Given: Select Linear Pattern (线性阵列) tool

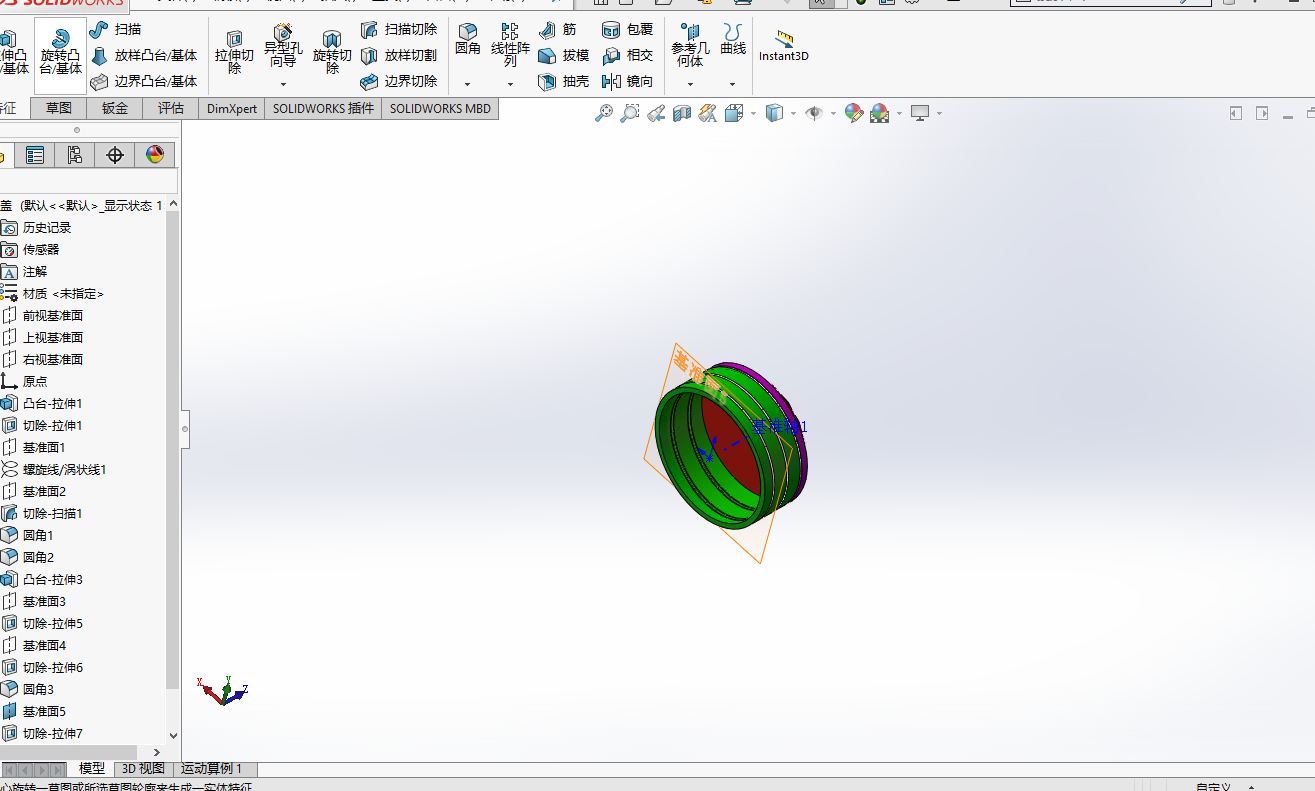Looking at the screenshot, I should coord(510,46).
